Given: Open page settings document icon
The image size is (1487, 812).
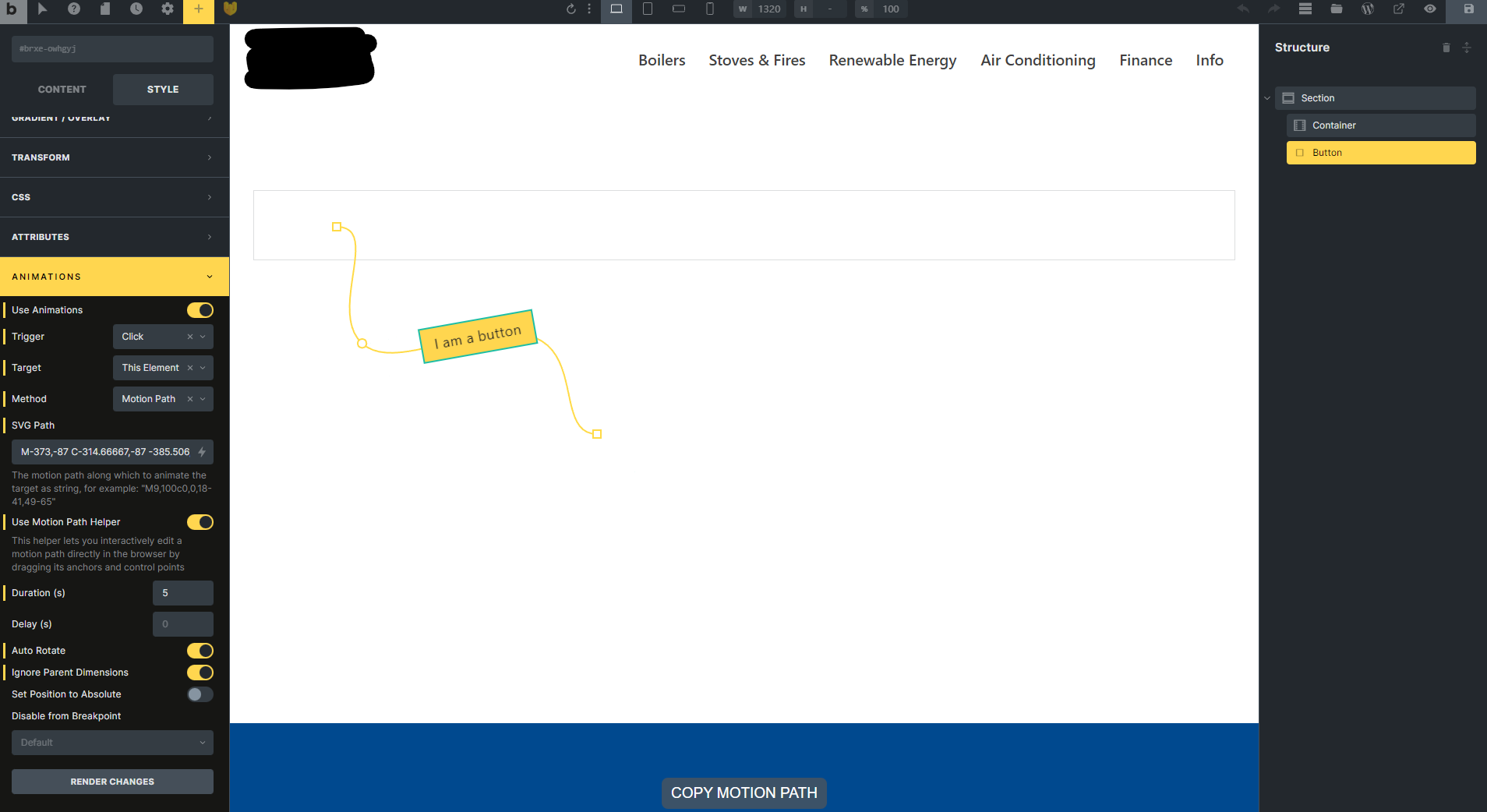Looking at the screenshot, I should (x=105, y=9).
